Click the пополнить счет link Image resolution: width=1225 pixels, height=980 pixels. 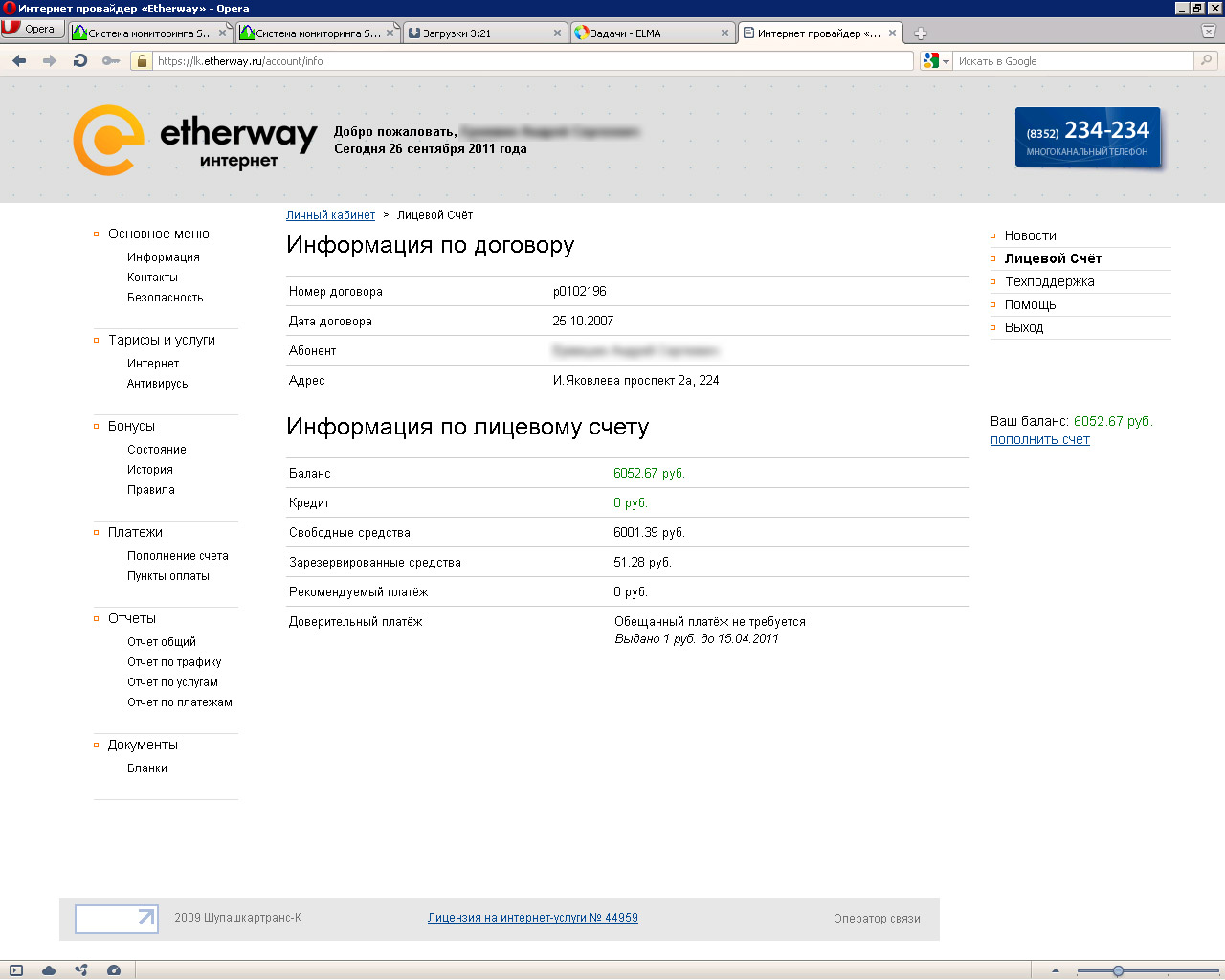[x=1040, y=440]
